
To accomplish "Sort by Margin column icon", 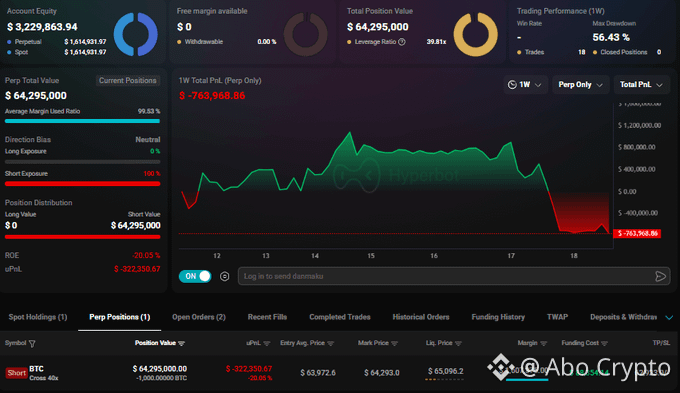I will [543, 343].
